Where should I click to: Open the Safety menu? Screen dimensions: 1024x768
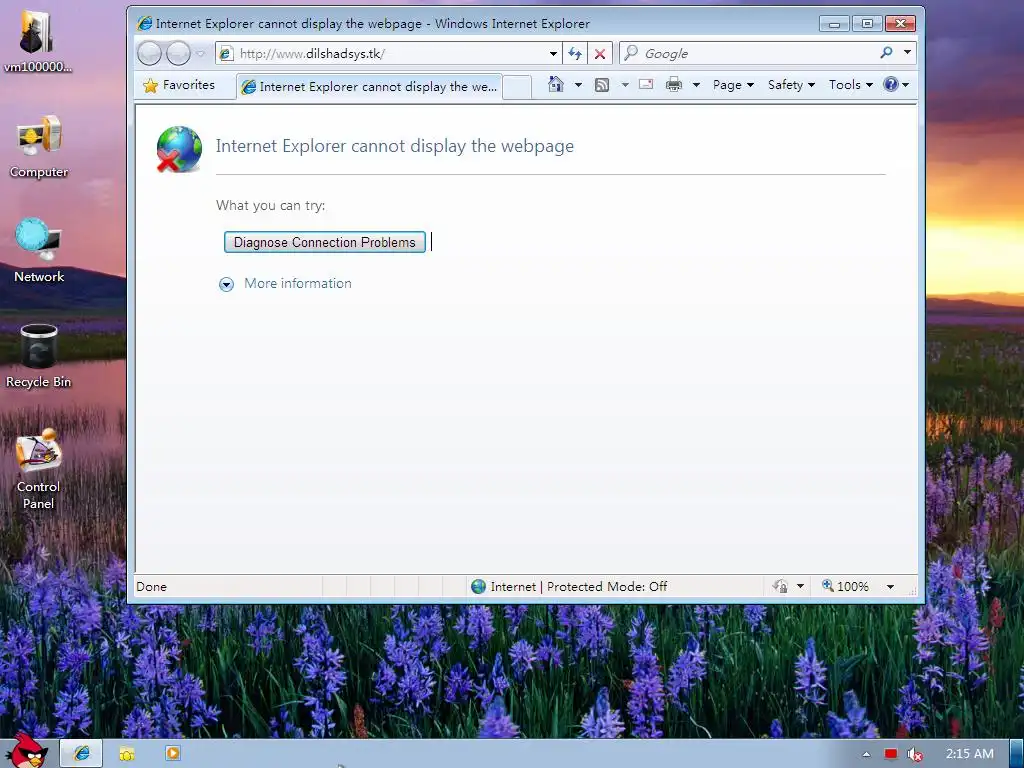791,85
